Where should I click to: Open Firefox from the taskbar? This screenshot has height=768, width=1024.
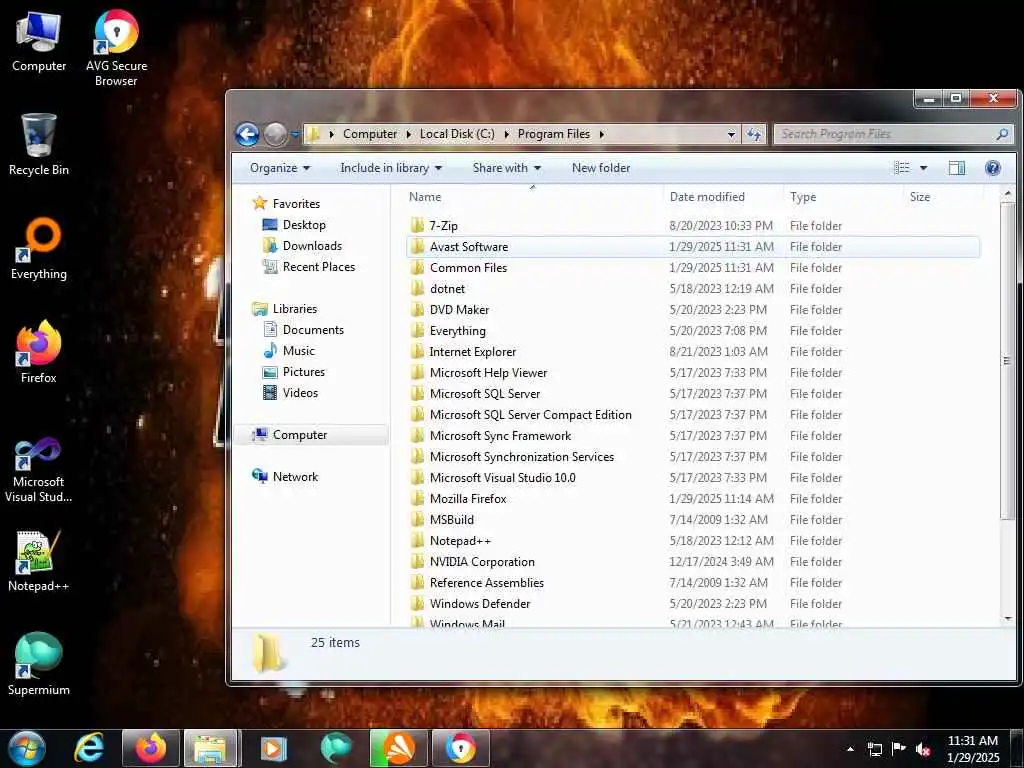(151, 748)
